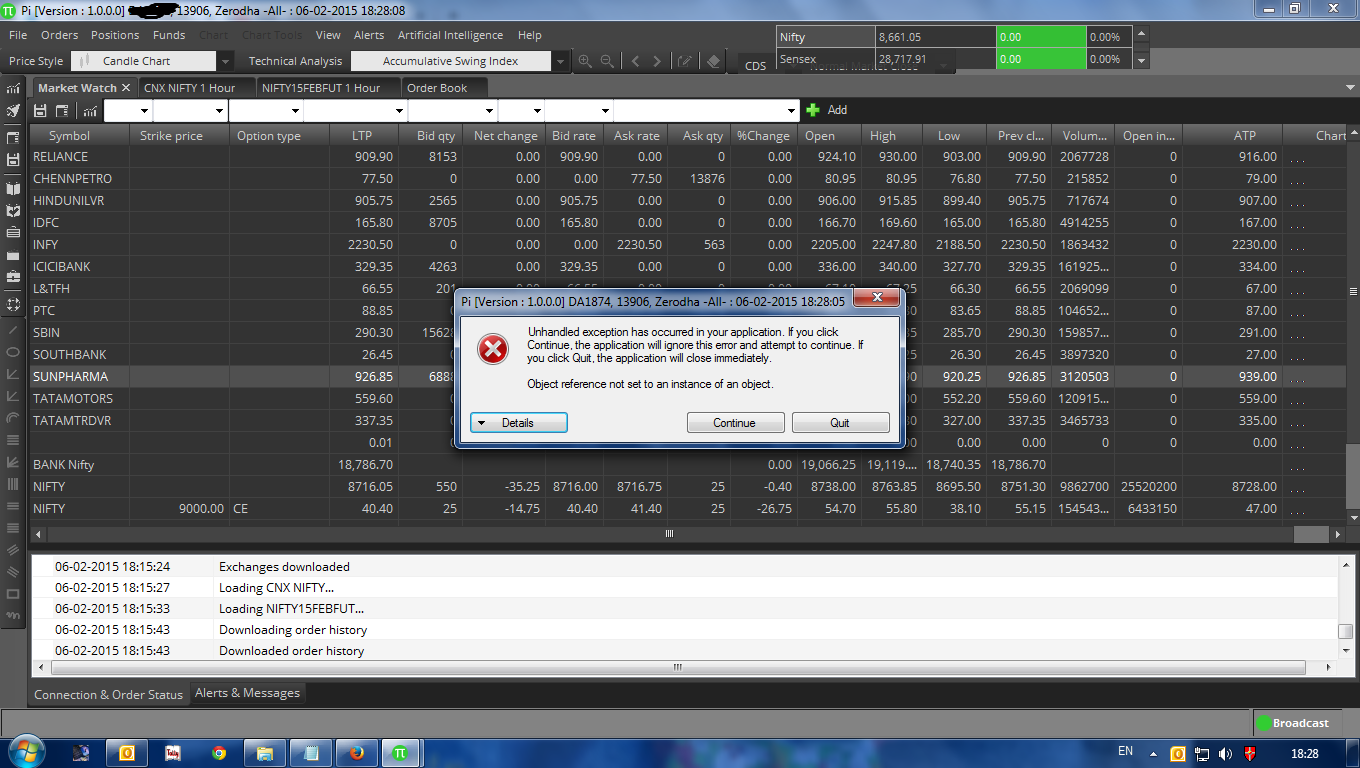Image resolution: width=1360 pixels, height=768 pixels.
Task: Click the zoom in magnifier icon
Action: 585,61
